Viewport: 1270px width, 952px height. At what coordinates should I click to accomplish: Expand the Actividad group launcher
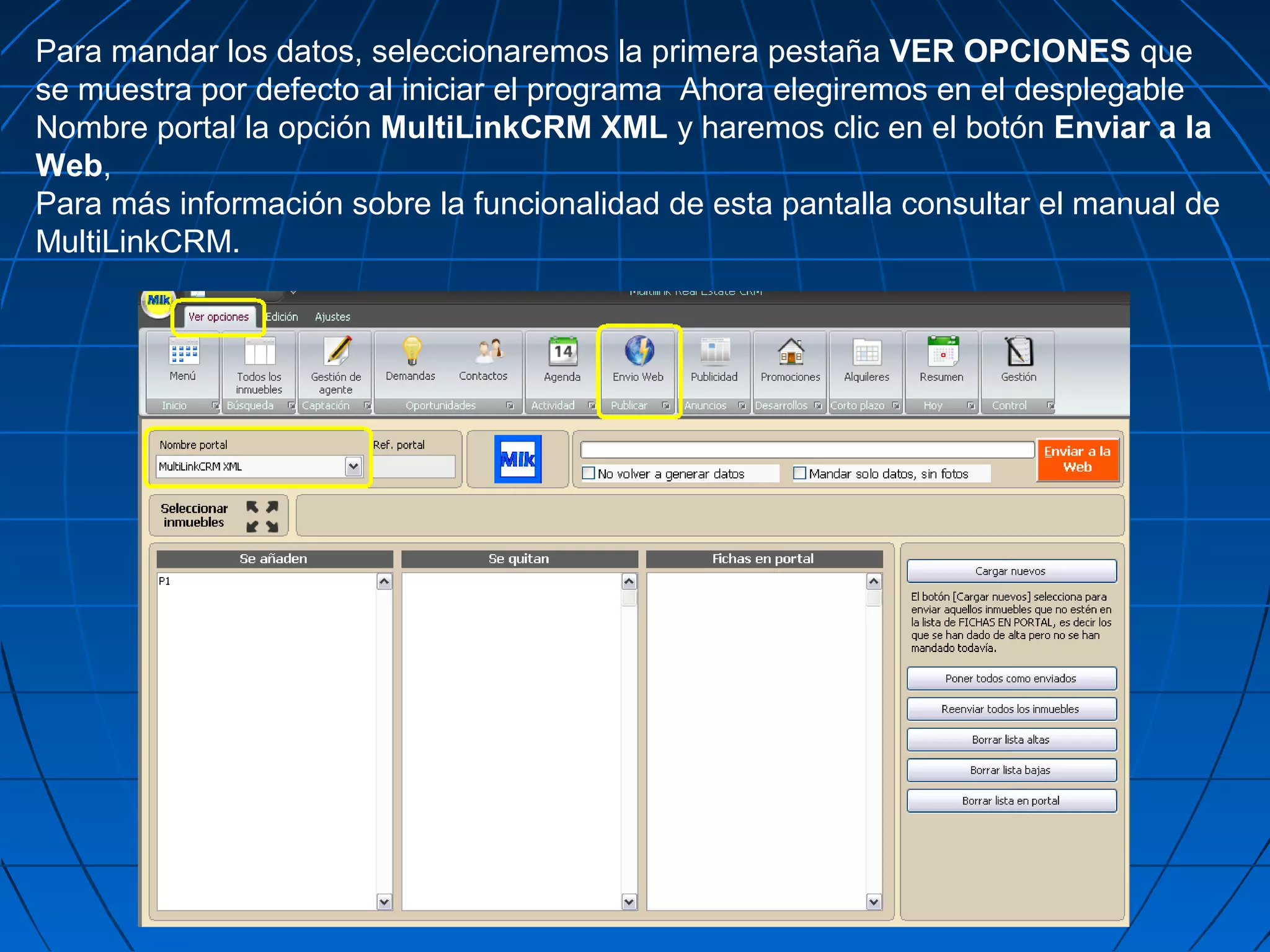coord(591,405)
